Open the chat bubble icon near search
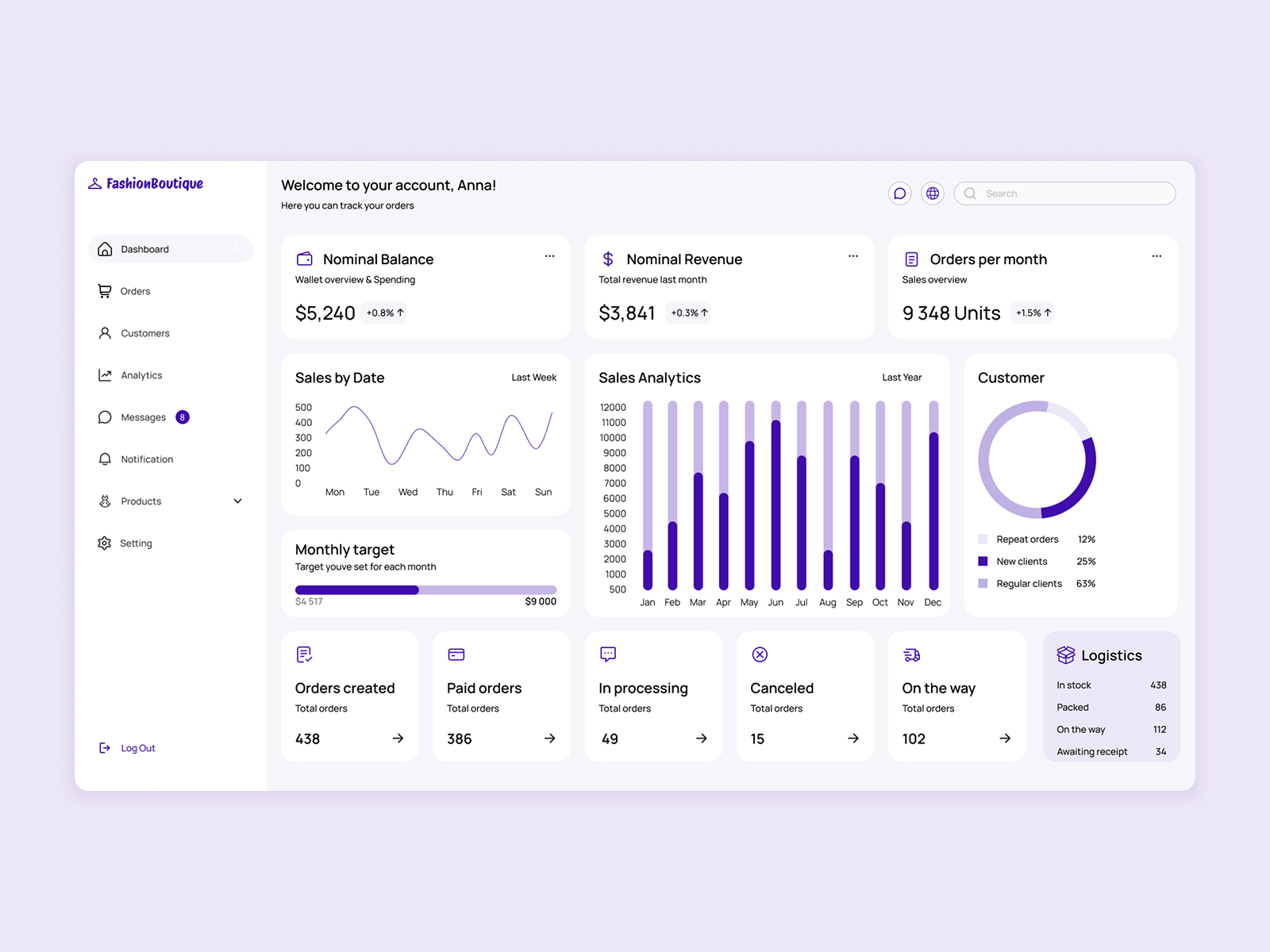The height and width of the screenshot is (952, 1270). [899, 193]
